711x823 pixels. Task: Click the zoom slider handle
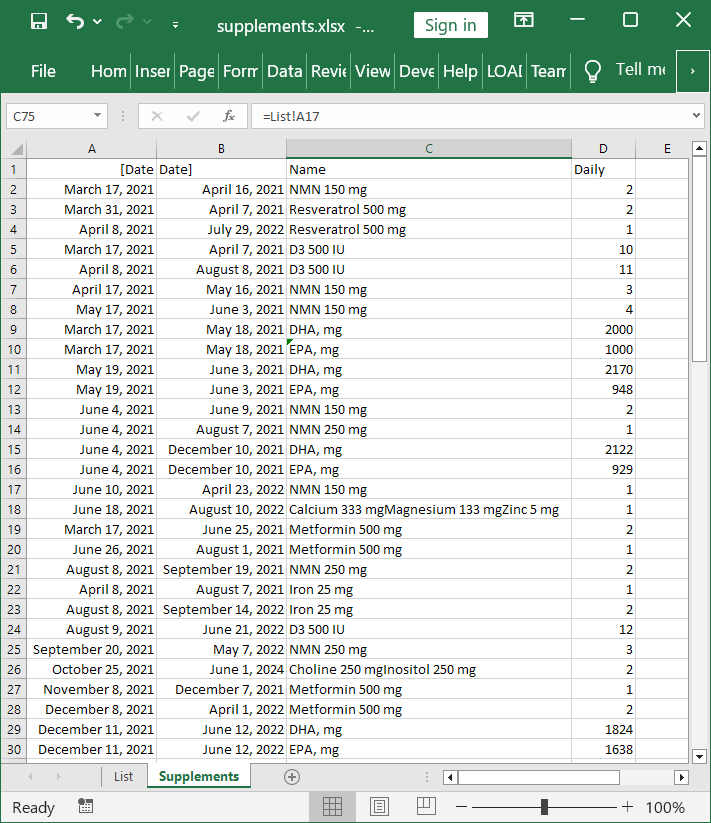pos(544,807)
